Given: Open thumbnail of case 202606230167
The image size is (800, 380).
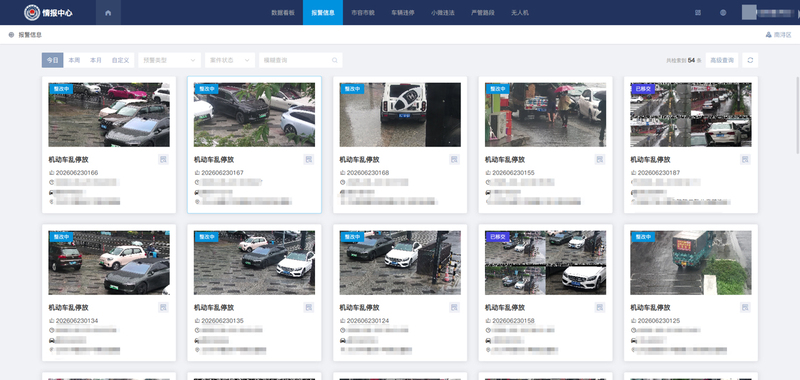Looking at the screenshot, I should coord(255,115).
